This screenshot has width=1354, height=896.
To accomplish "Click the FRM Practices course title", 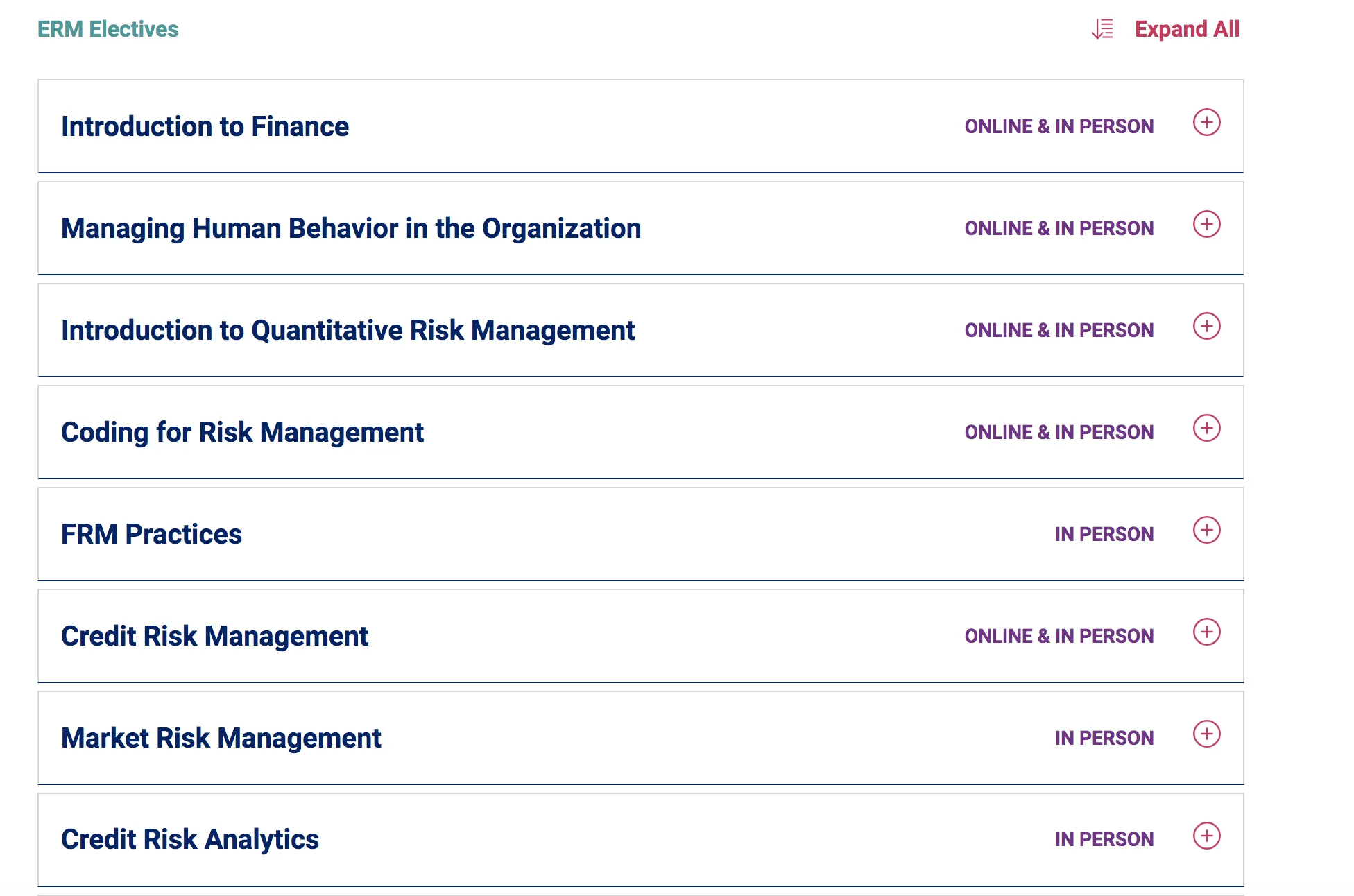I will [151, 535].
